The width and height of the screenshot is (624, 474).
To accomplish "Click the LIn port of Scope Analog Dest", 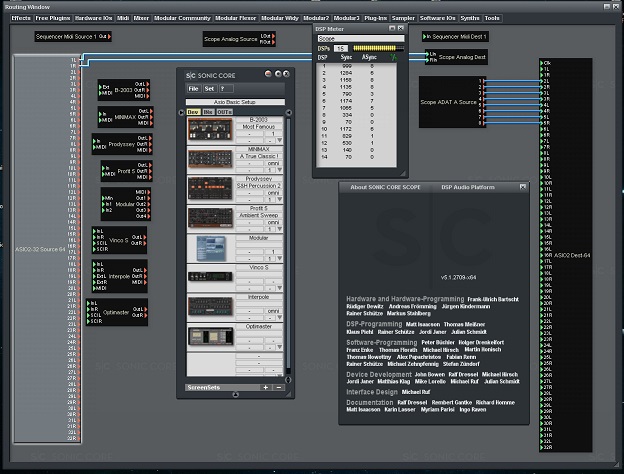I will (x=427, y=54).
